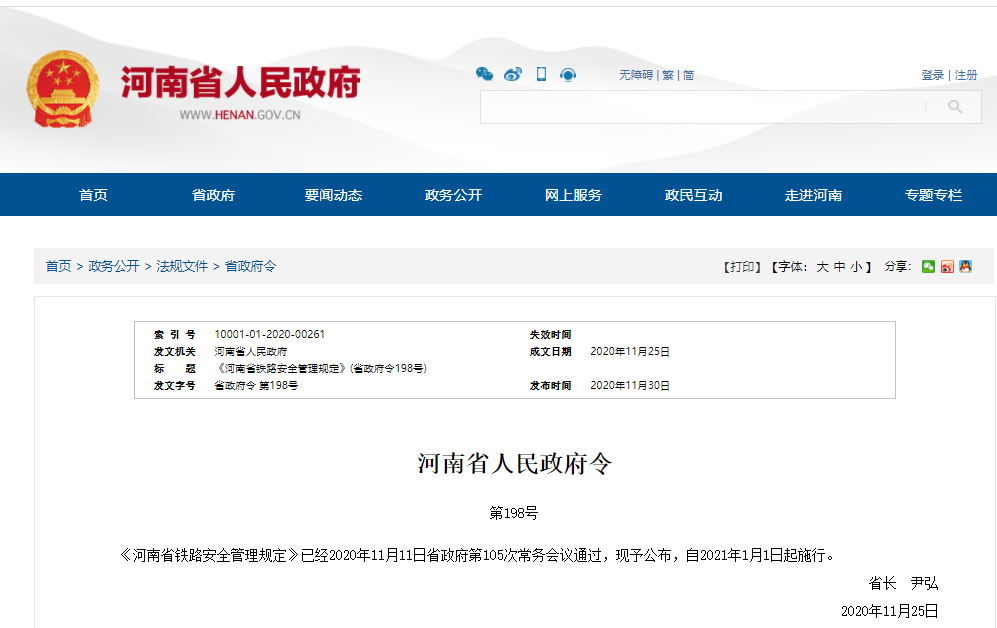The width and height of the screenshot is (997, 628).
Task: Open 法规文件 in the breadcrumb
Action: click(x=182, y=266)
